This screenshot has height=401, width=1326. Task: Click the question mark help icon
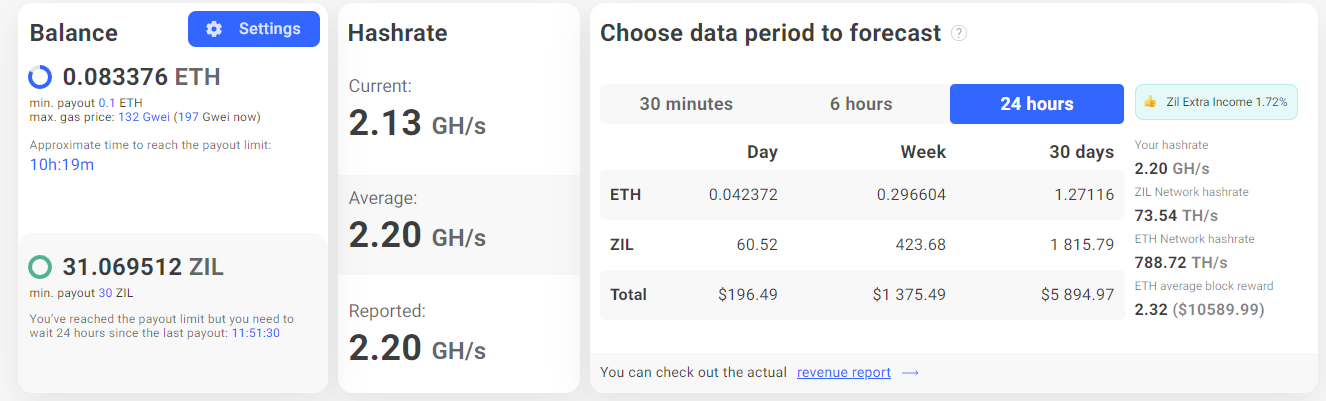[959, 33]
